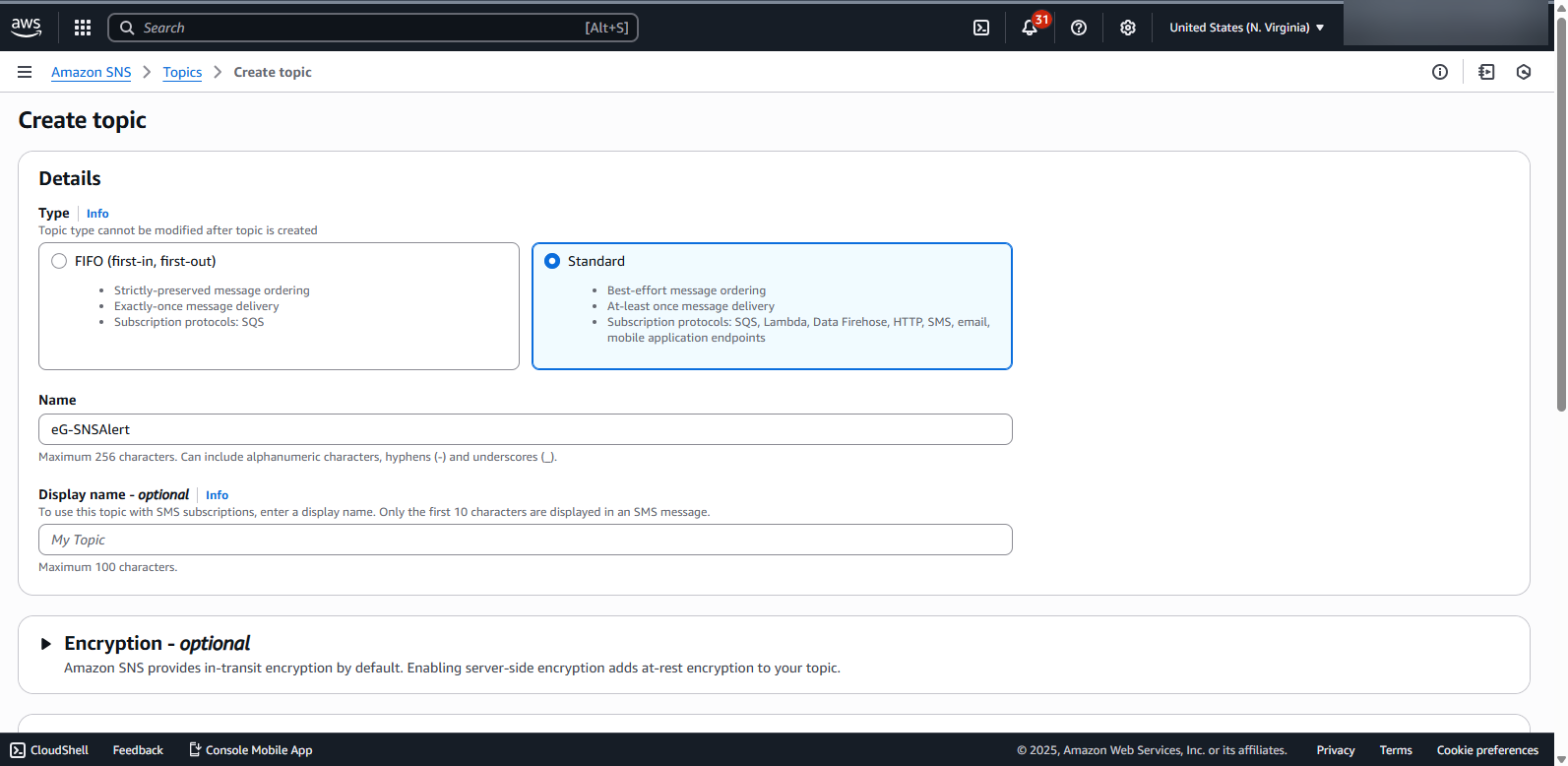1568x766 pixels.
Task: Open the help question mark icon
Action: 1079,28
